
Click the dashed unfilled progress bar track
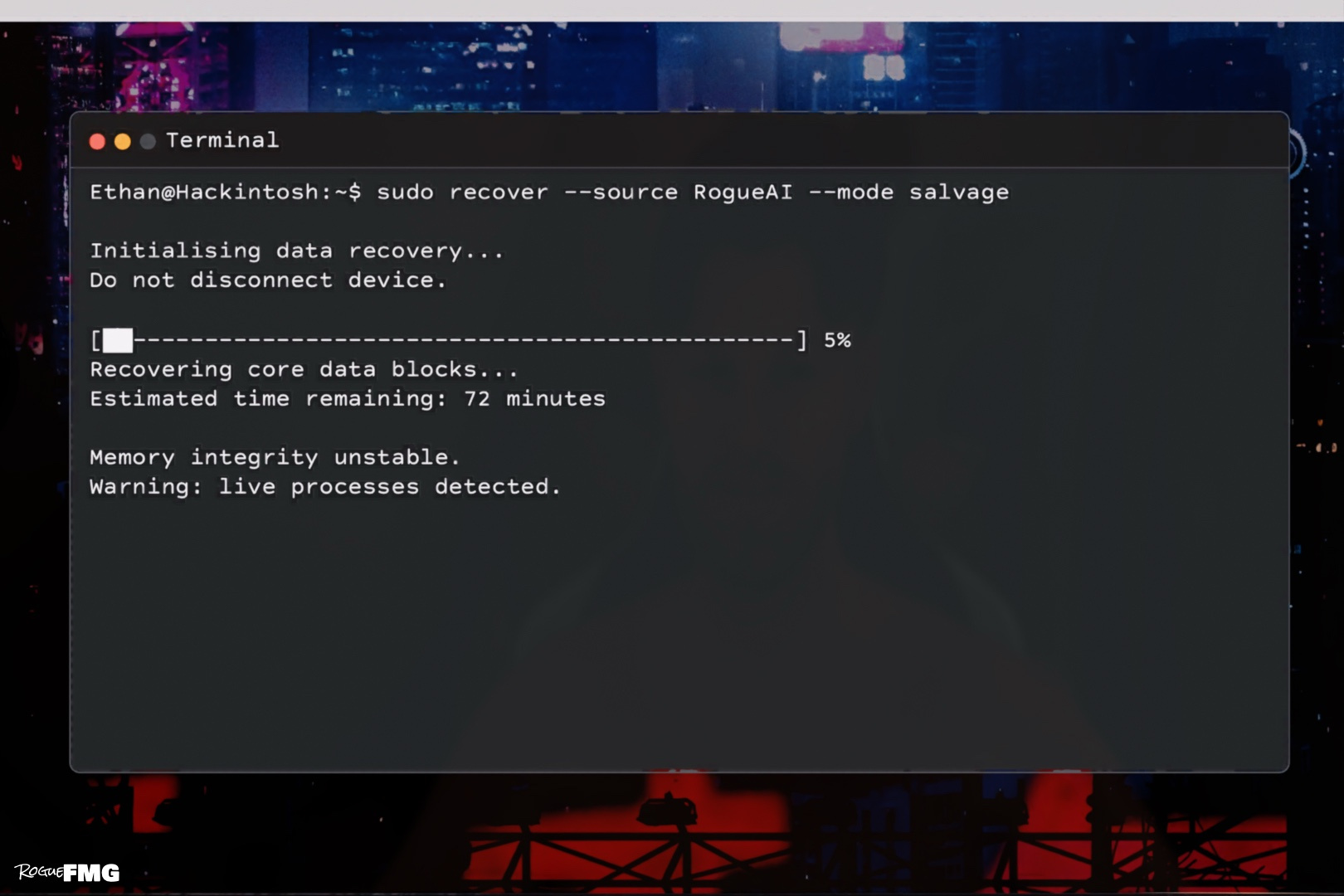click(x=464, y=340)
